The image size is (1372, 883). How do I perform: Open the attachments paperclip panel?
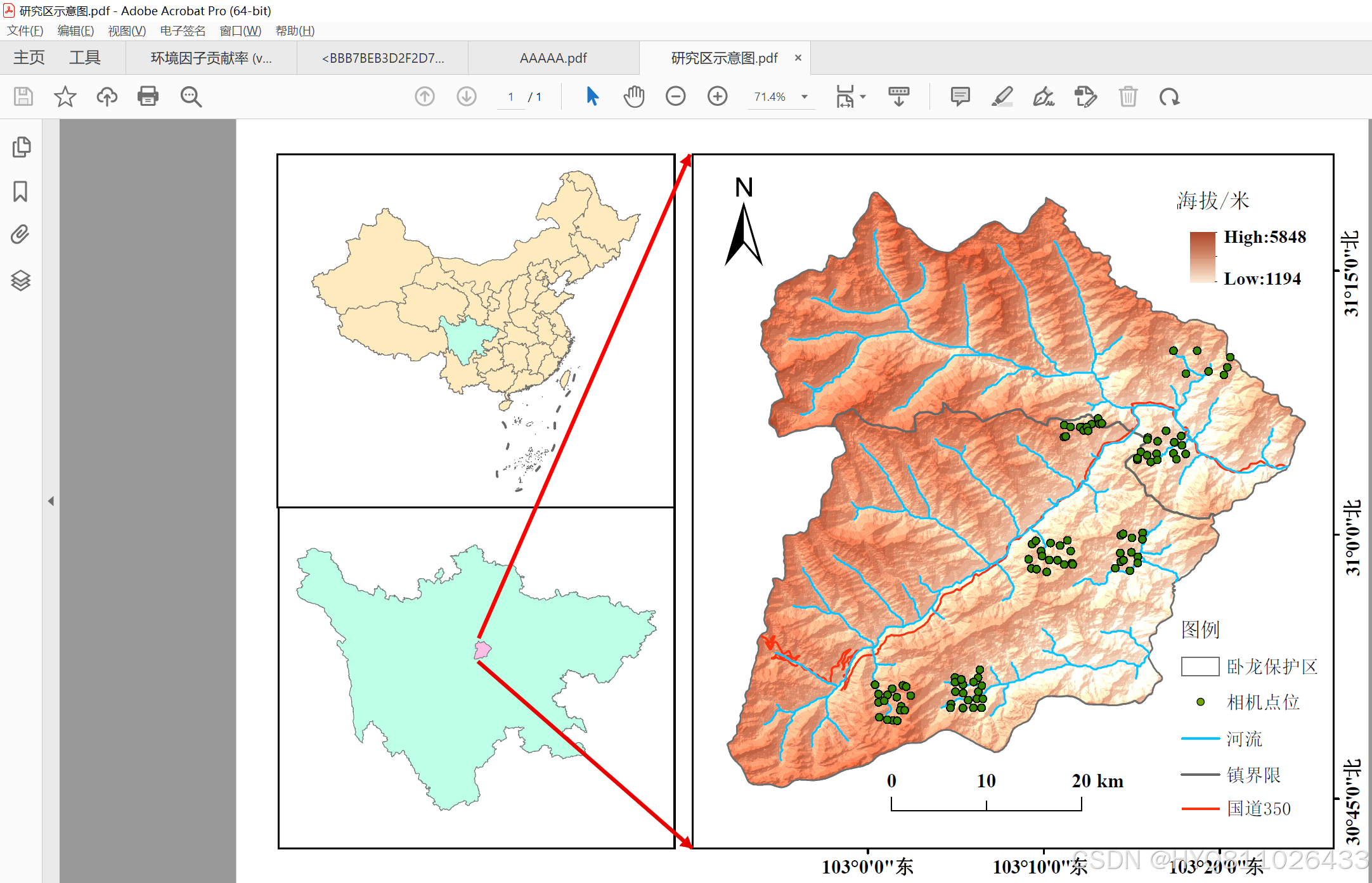[21, 235]
